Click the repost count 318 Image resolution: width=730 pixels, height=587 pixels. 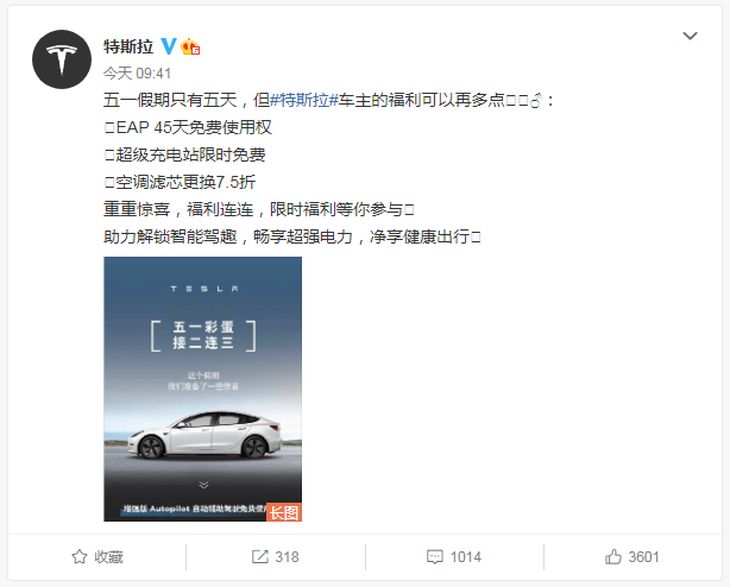(287, 557)
